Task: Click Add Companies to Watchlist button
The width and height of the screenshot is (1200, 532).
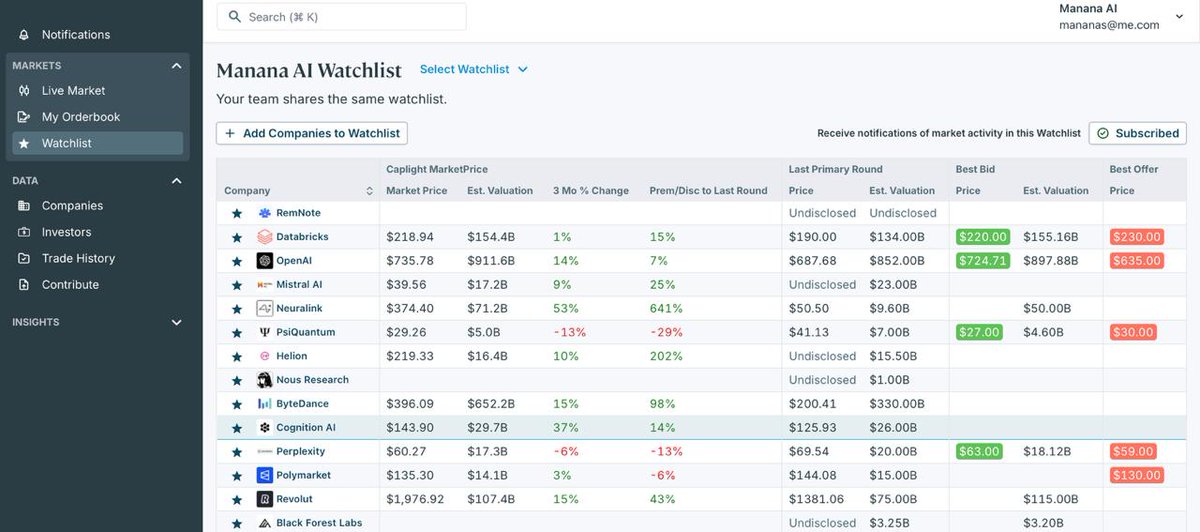Action: click(x=312, y=133)
